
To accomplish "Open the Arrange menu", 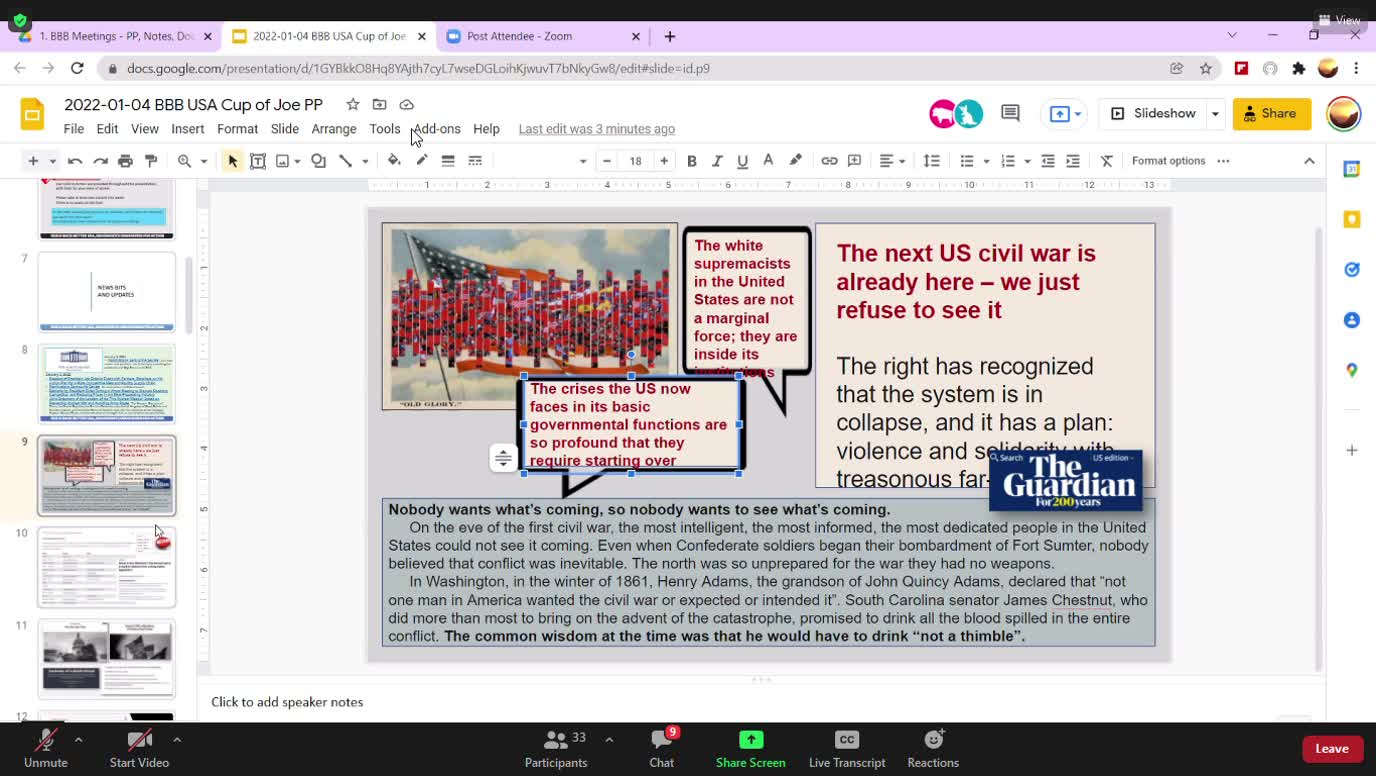I will click(334, 129).
